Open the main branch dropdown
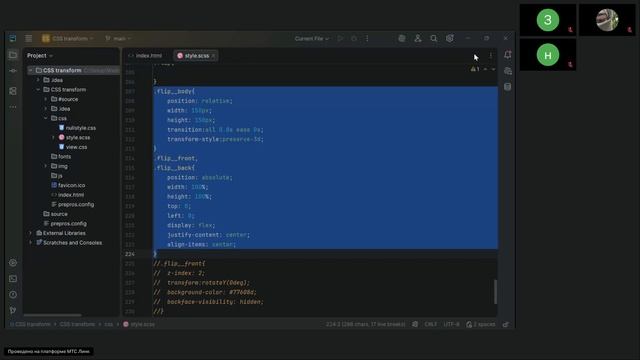Screen dimensions: 640x360 (x=118, y=38)
